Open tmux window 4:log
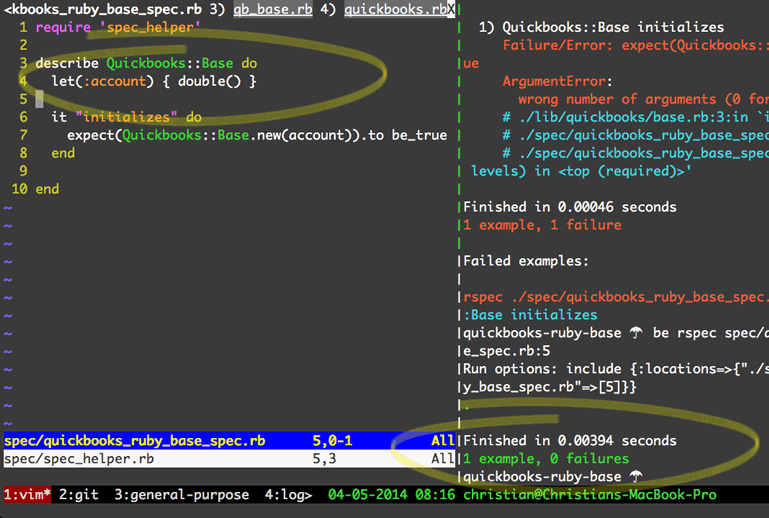769x518 pixels. 288,494
